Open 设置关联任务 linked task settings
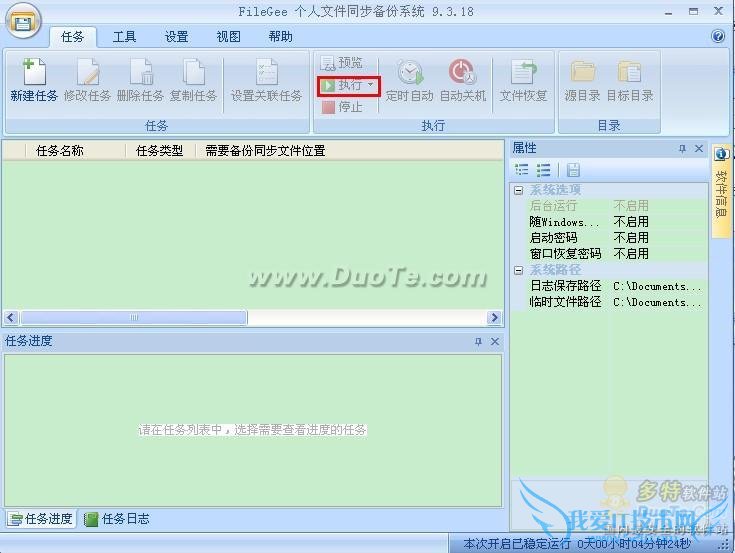Viewport: 735px width, 553px height. [x=266, y=80]
